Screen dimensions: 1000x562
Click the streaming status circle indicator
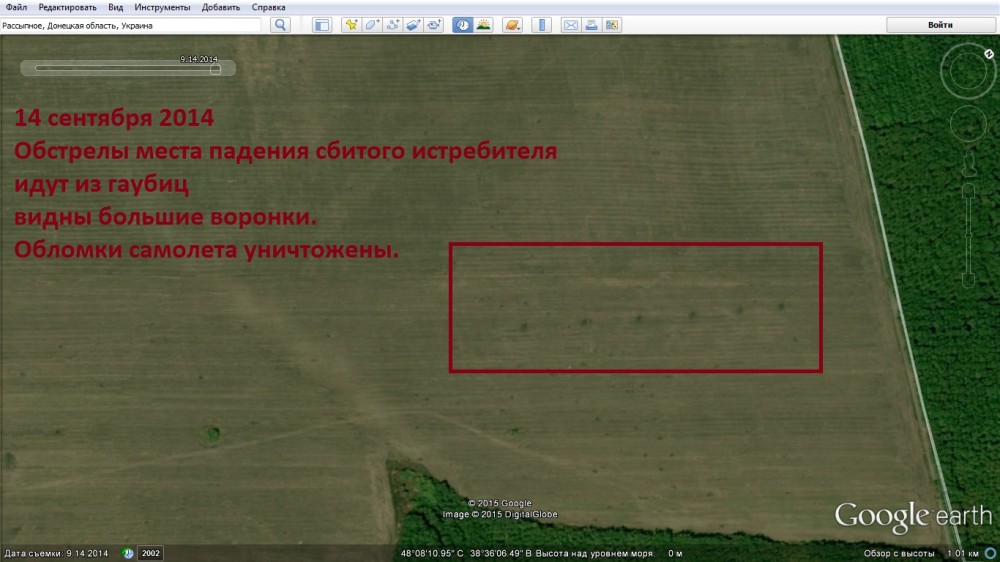click(990, 553)
